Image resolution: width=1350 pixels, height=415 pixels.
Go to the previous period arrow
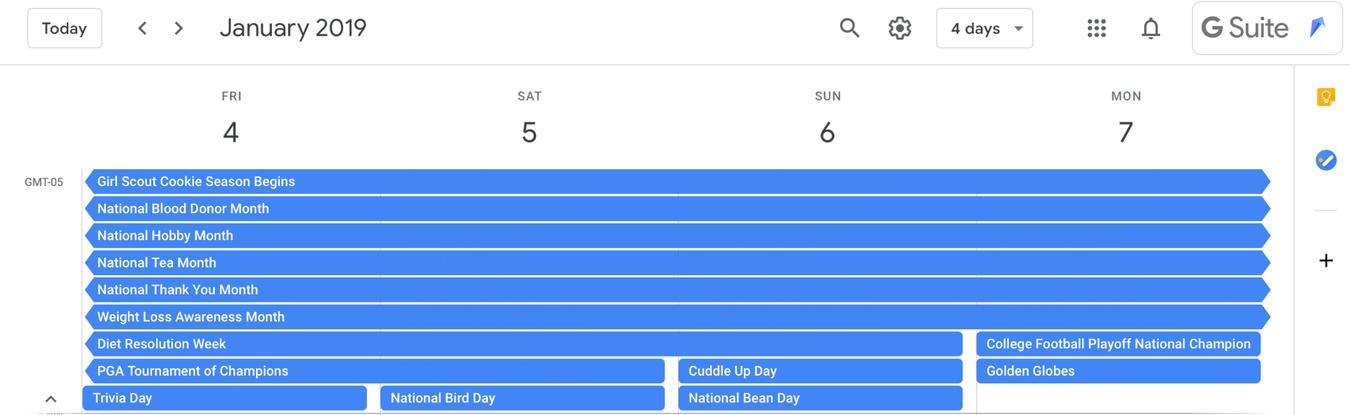(x=142, y=28)
